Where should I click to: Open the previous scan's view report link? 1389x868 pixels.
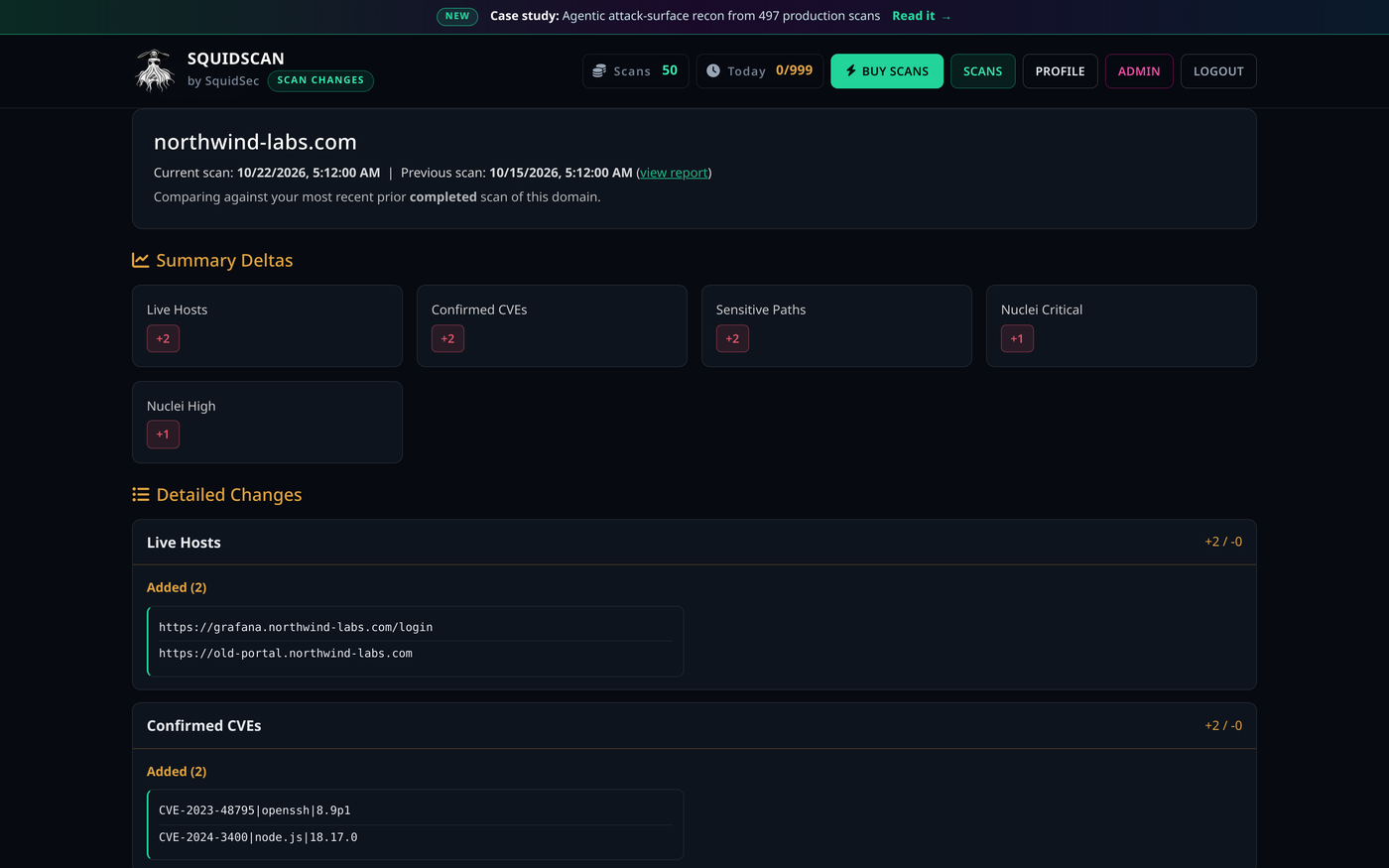[674, 173]
